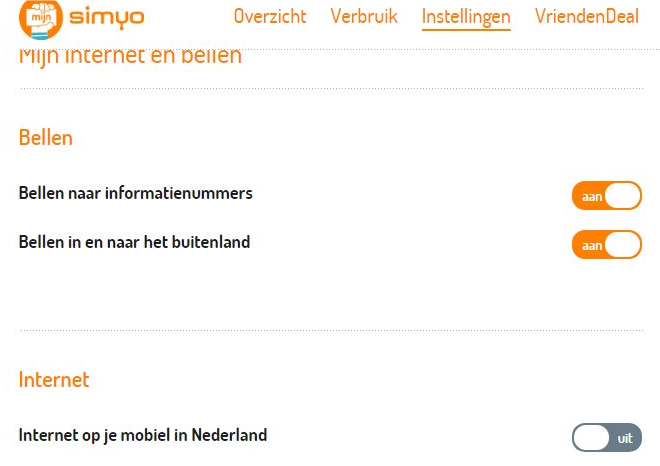Enable Internet op je mobiel in Nederland
Viewport: 660px width, 466px height.
tap(606, 438)
